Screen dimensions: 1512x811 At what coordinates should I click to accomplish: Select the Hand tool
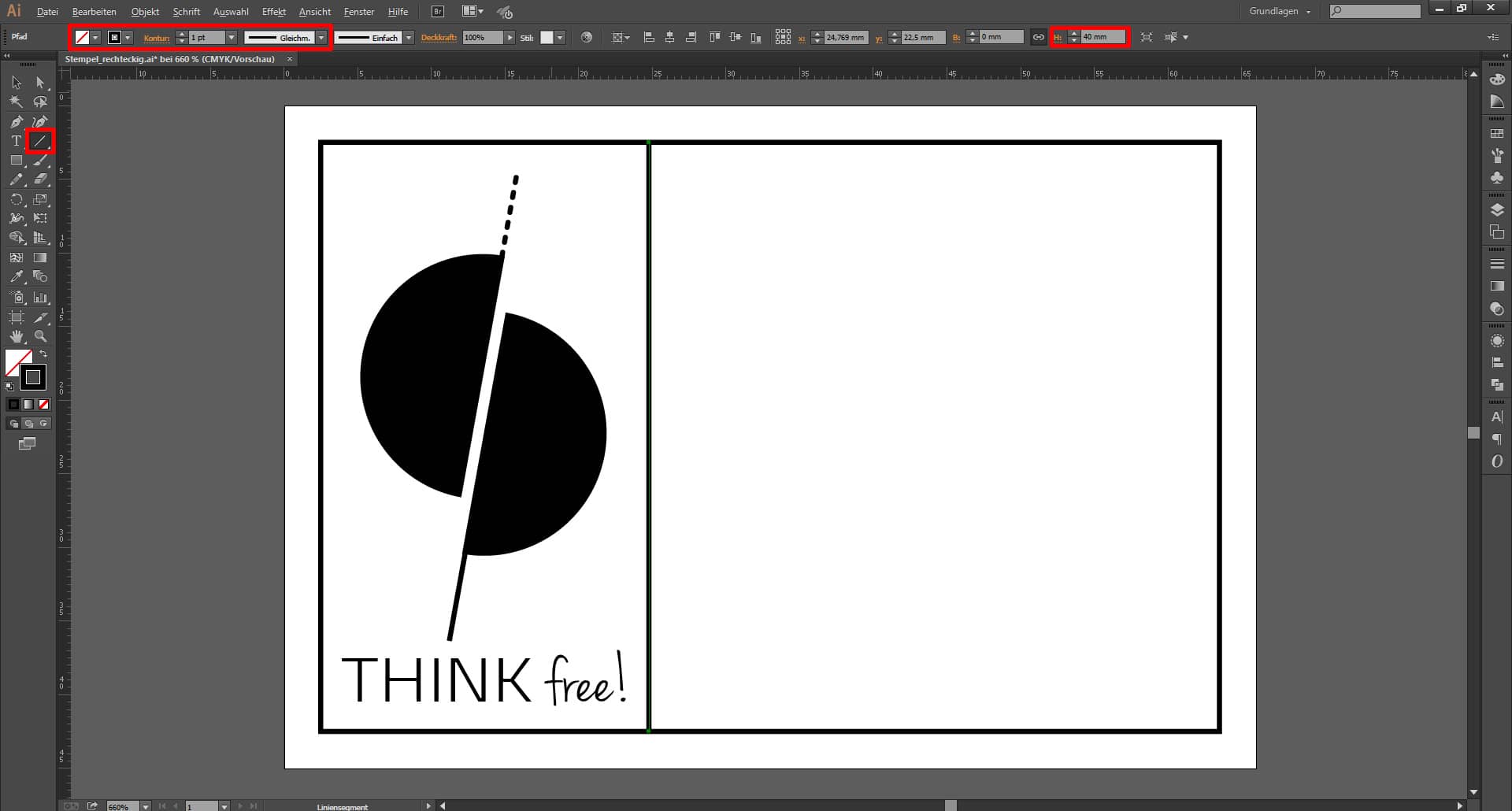15,337
